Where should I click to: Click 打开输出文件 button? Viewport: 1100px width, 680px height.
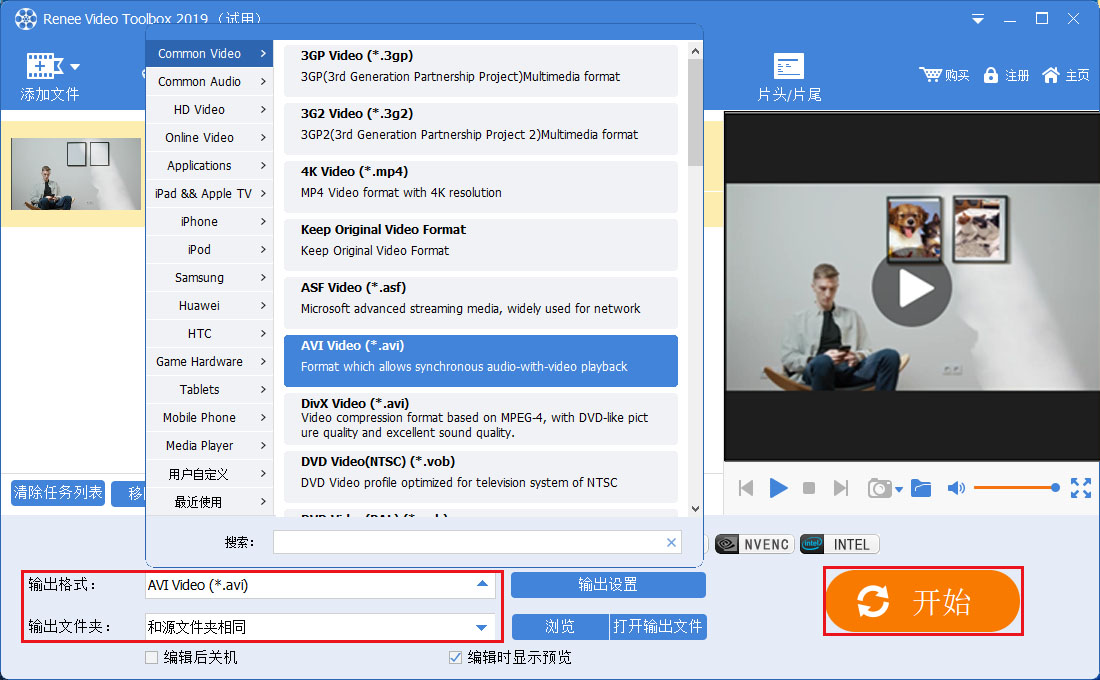click(x=658, y=627)
